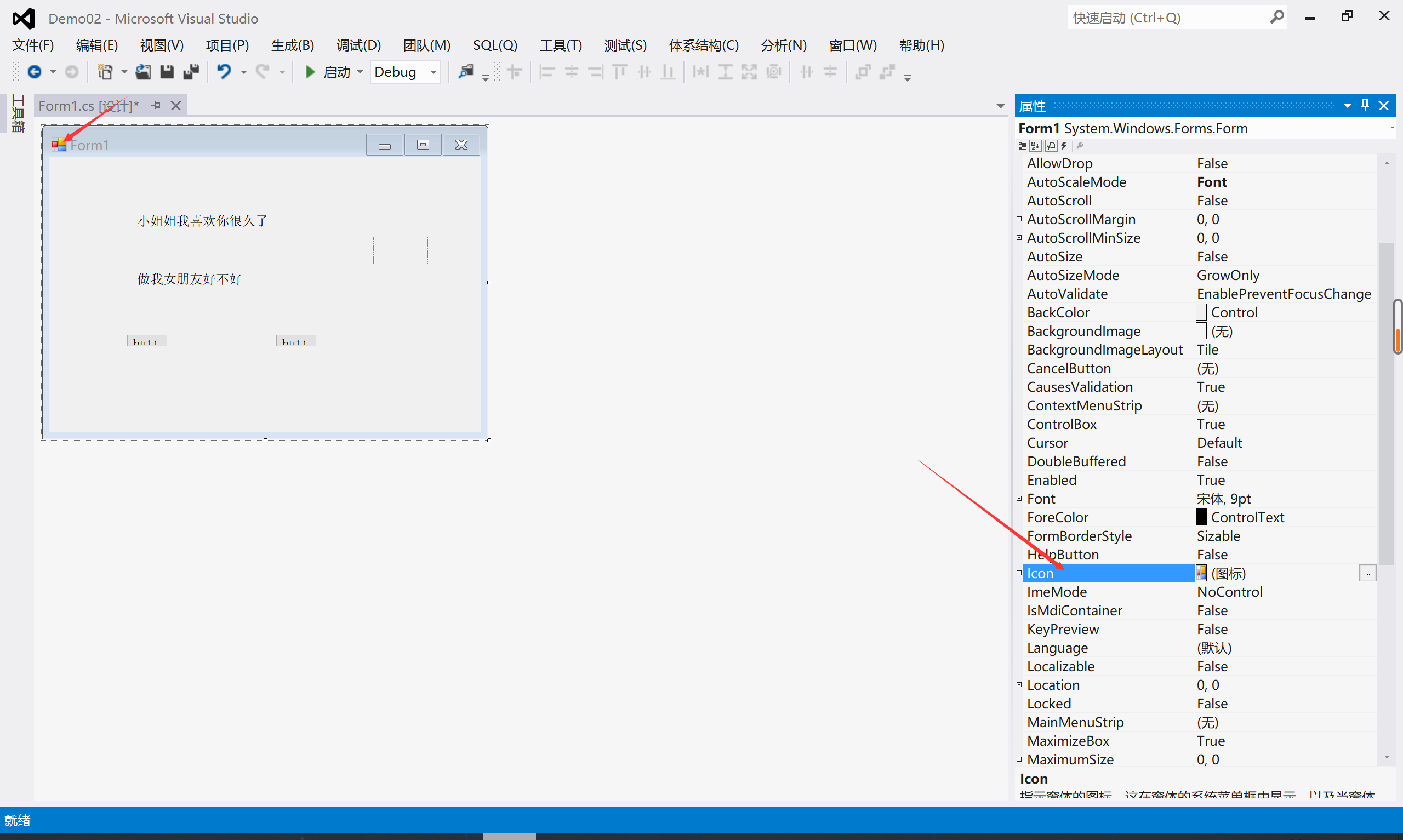Click the Make Same Height icon
The width and height of the screenshot is (1403, 840).
click(x=725, y=72)
